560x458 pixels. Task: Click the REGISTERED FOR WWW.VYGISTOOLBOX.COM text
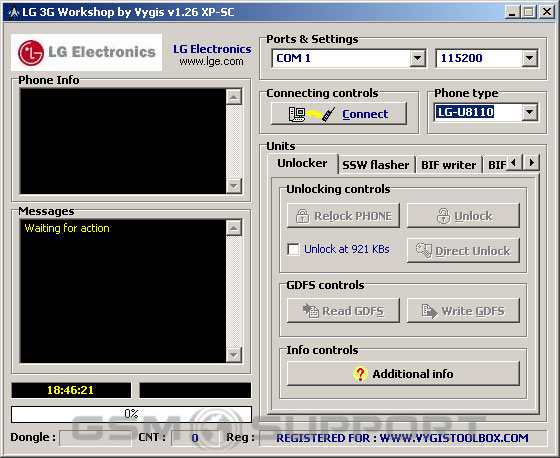click(402, 438)
